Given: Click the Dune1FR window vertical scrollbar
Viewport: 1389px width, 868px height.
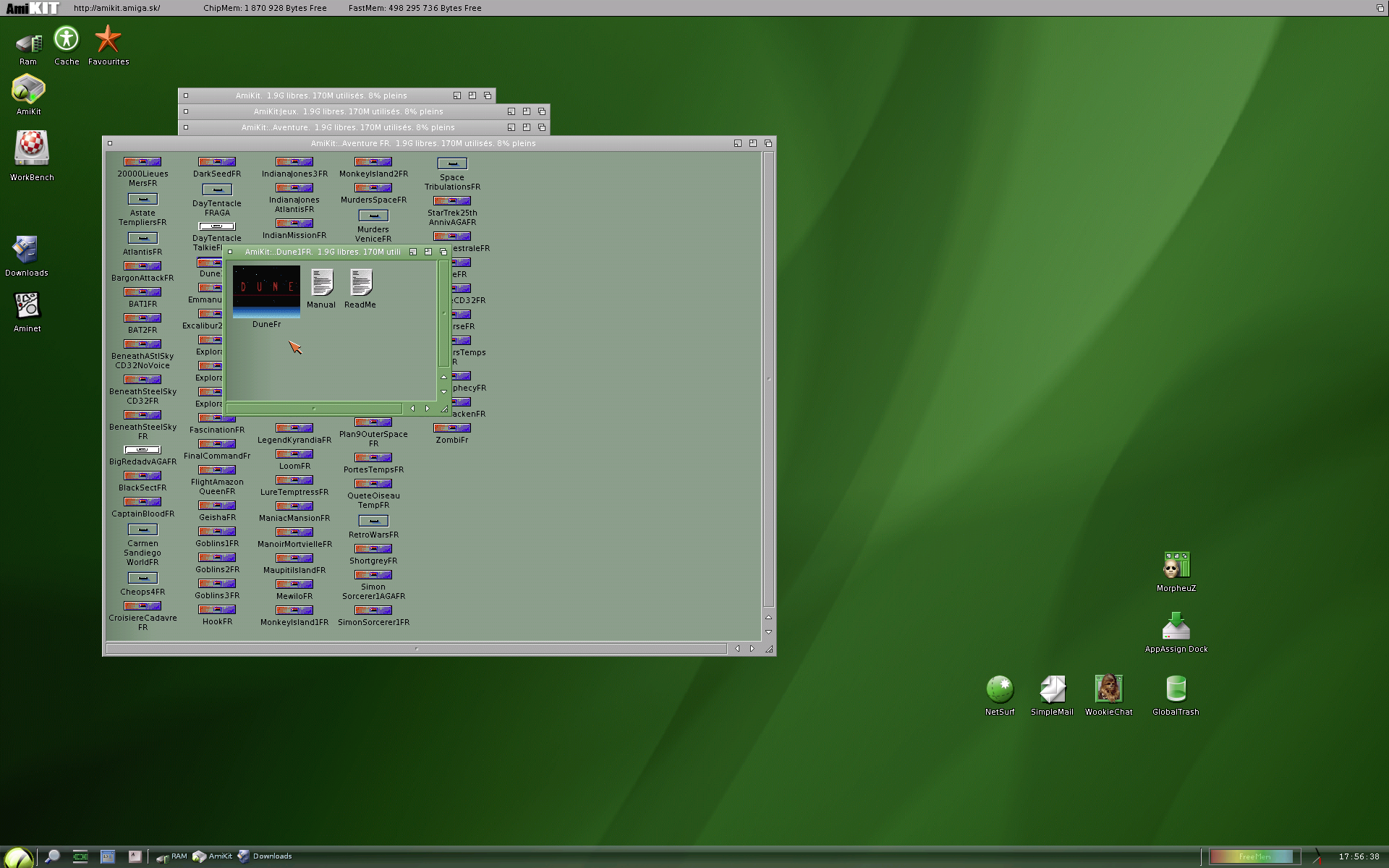Looking at the screenshot, I should [x=443, y=314].
